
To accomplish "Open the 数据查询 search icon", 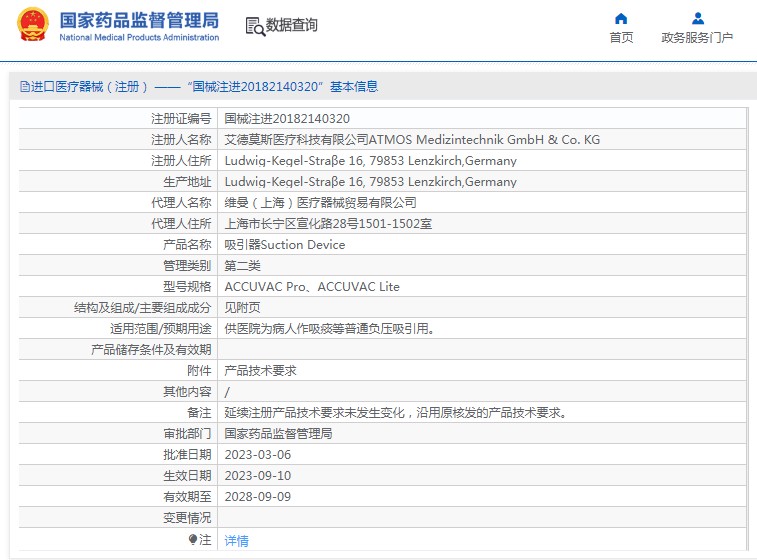I will click(x=255, y=26).
